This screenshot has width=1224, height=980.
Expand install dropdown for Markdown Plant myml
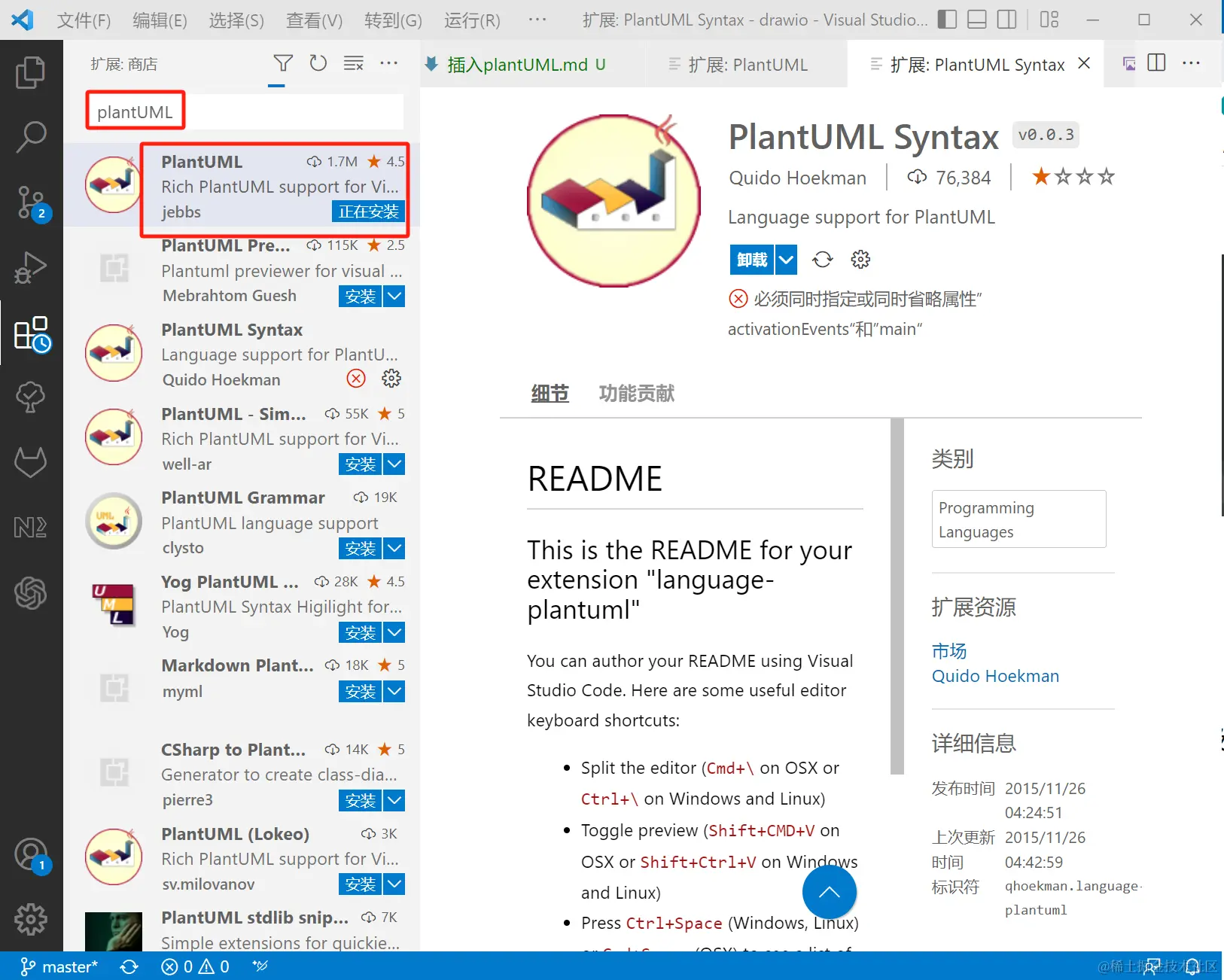394,691
